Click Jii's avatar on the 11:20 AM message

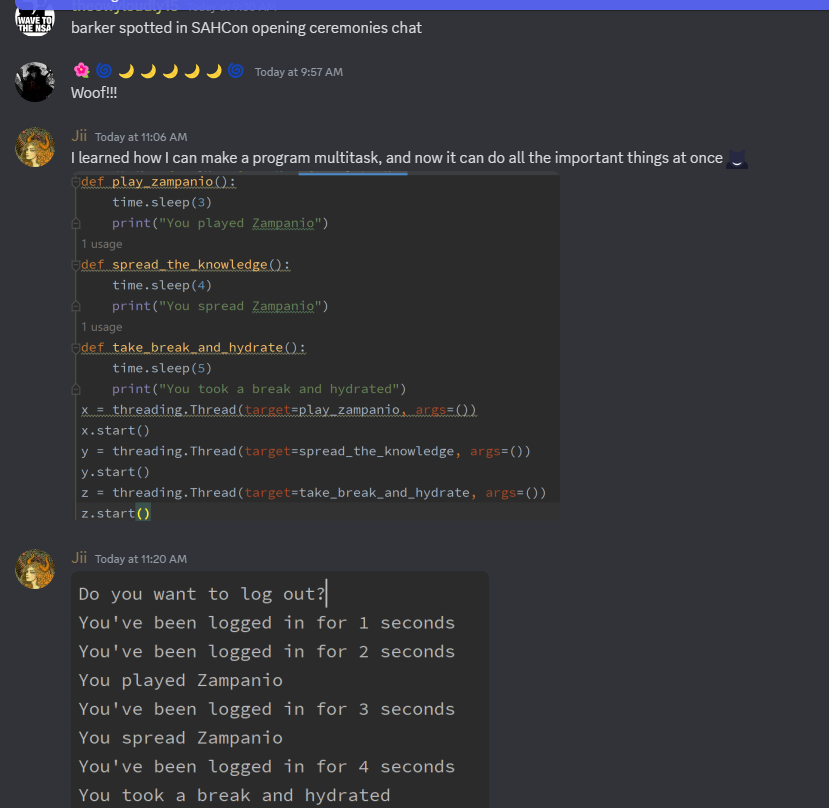35,569
